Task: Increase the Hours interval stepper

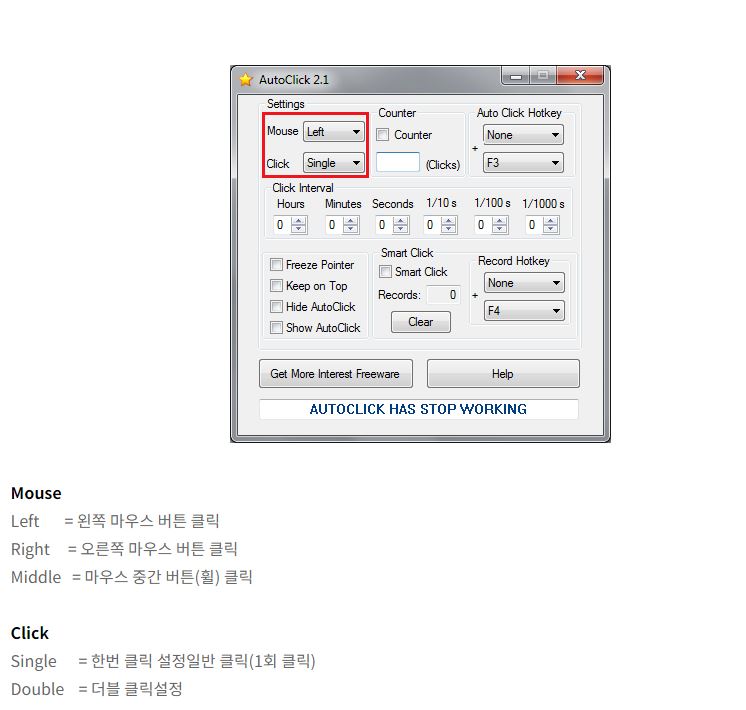Action: pyautogui.click(x=299, y=221)
